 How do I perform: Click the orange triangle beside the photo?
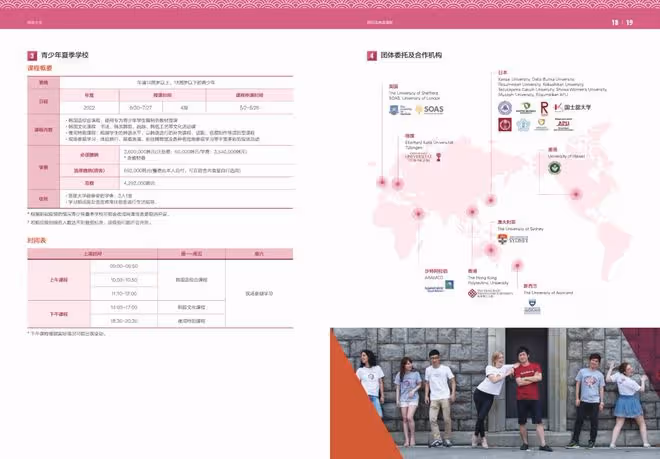click(358, 404)
